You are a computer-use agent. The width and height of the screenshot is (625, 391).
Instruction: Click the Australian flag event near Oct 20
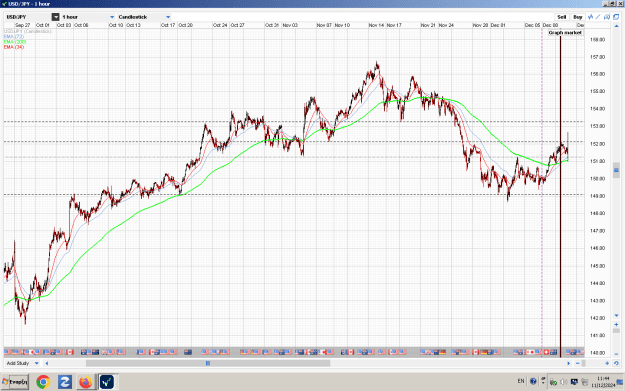[188, 352]
